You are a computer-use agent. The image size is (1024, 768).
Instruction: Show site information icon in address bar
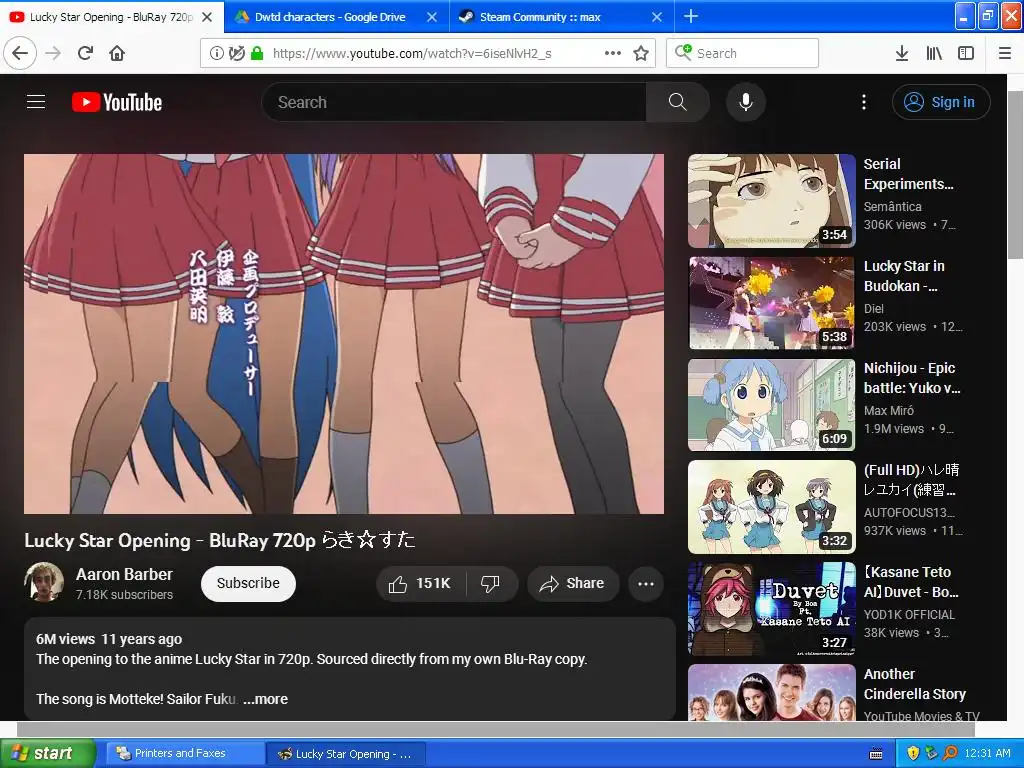pos(216,54)
